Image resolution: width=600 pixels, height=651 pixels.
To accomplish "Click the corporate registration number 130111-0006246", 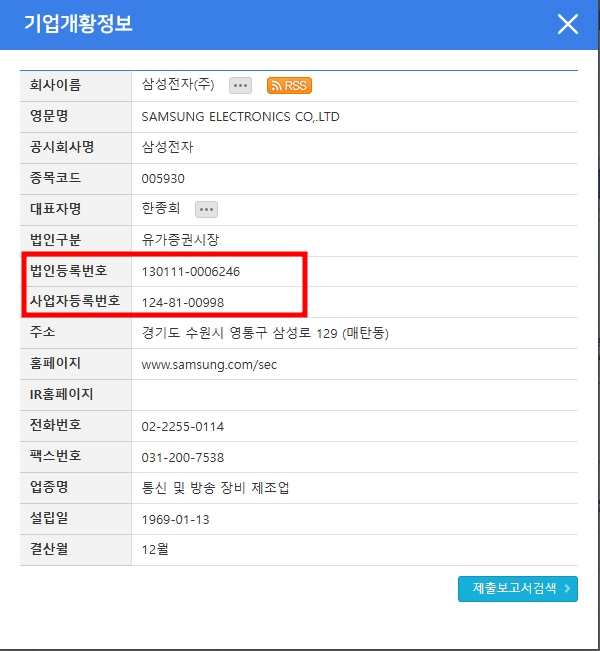I will click(x=191, y=272).
